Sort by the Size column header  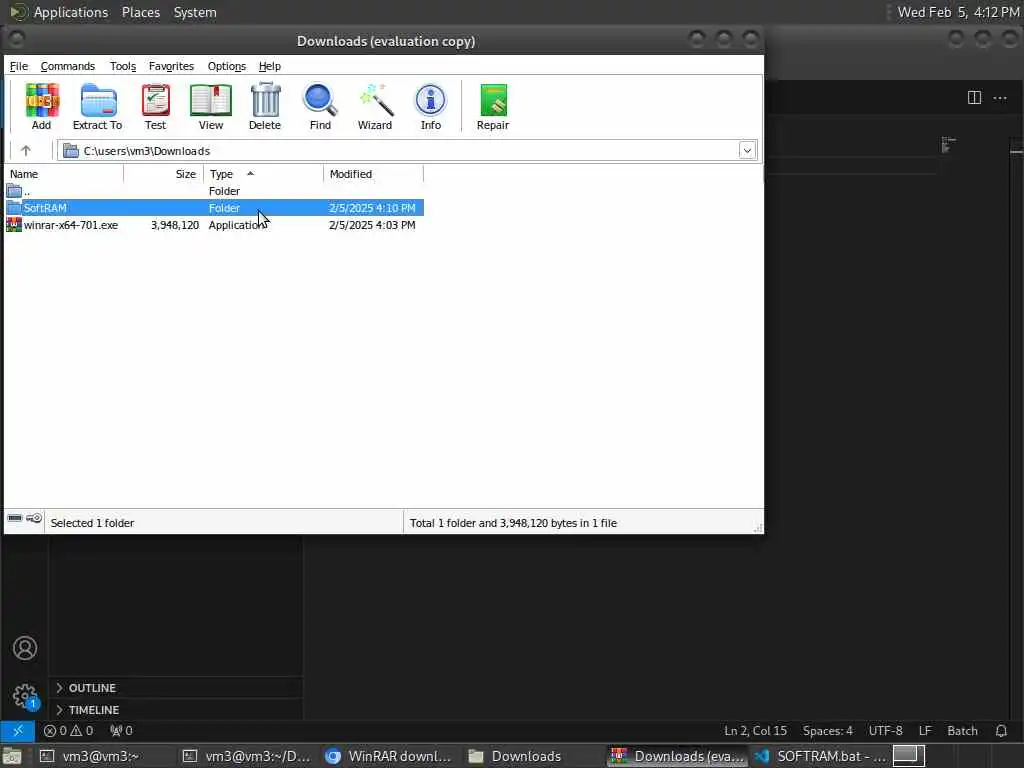(164, 174)
